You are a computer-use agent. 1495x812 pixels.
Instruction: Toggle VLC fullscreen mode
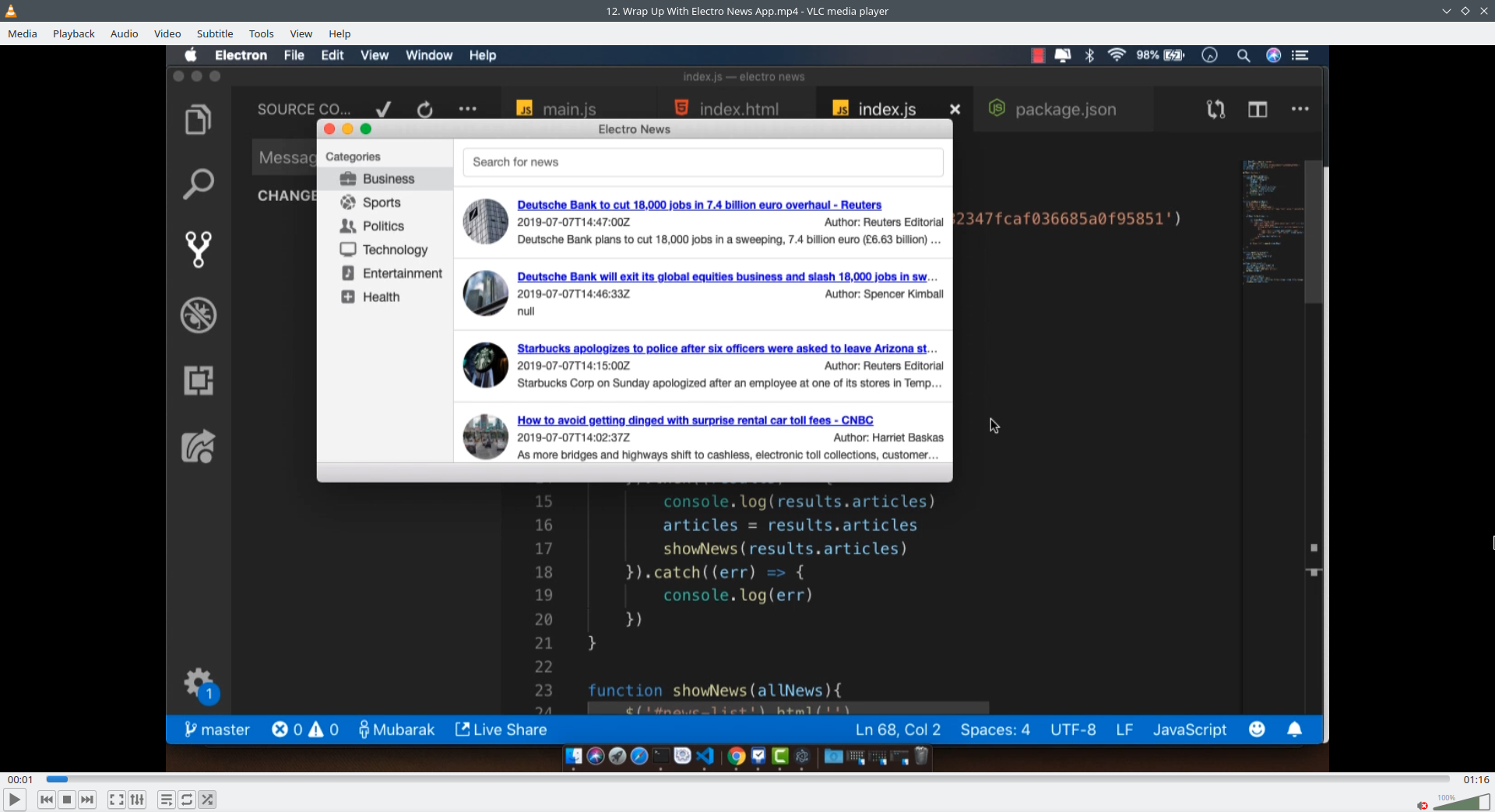(116, 800)
